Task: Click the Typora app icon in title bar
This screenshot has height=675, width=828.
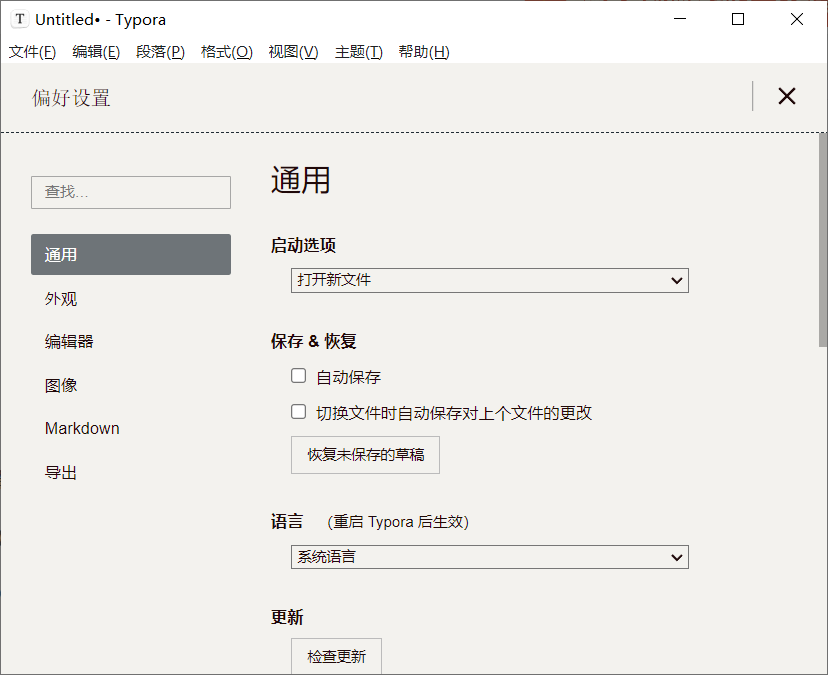Action: (20, 19)
